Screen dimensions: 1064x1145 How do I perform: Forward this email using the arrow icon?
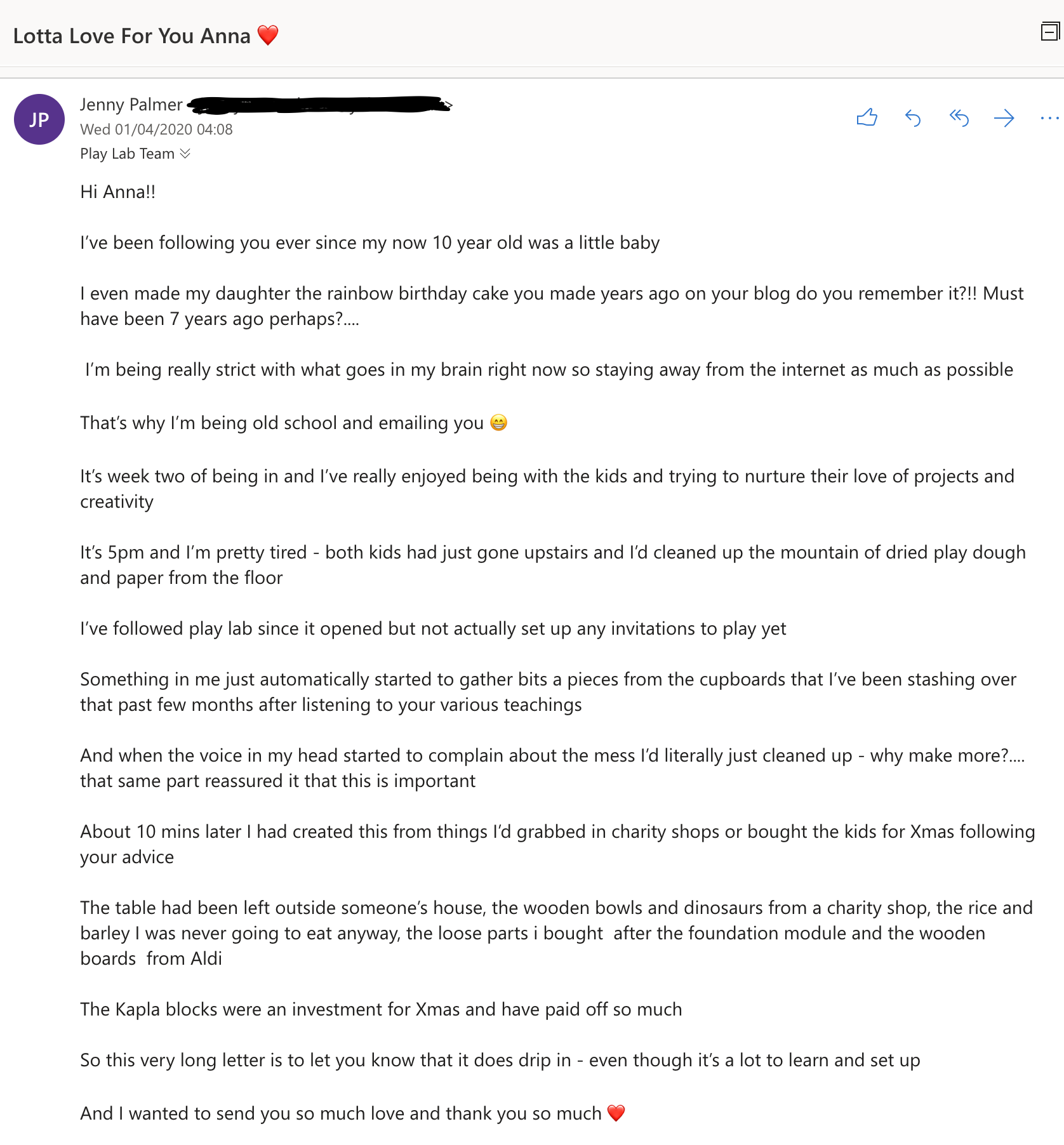pos(1004,117)
